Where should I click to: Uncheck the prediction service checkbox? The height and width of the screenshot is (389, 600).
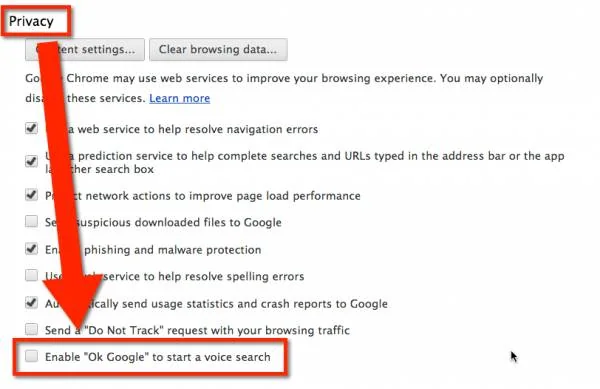click(x=31, y=161)
